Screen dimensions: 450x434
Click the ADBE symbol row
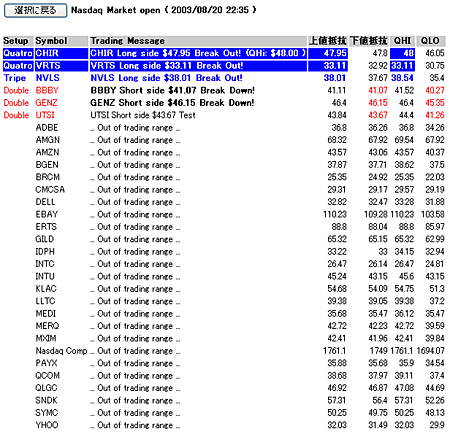click(x=47, y=128)
